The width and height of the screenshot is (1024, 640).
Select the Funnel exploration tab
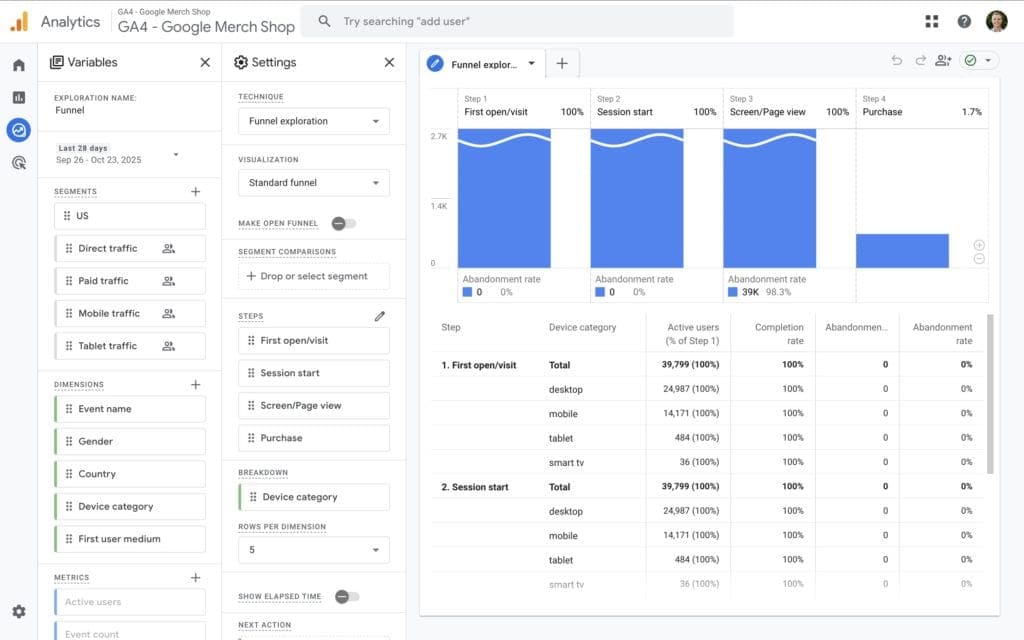tap(484, 64)
